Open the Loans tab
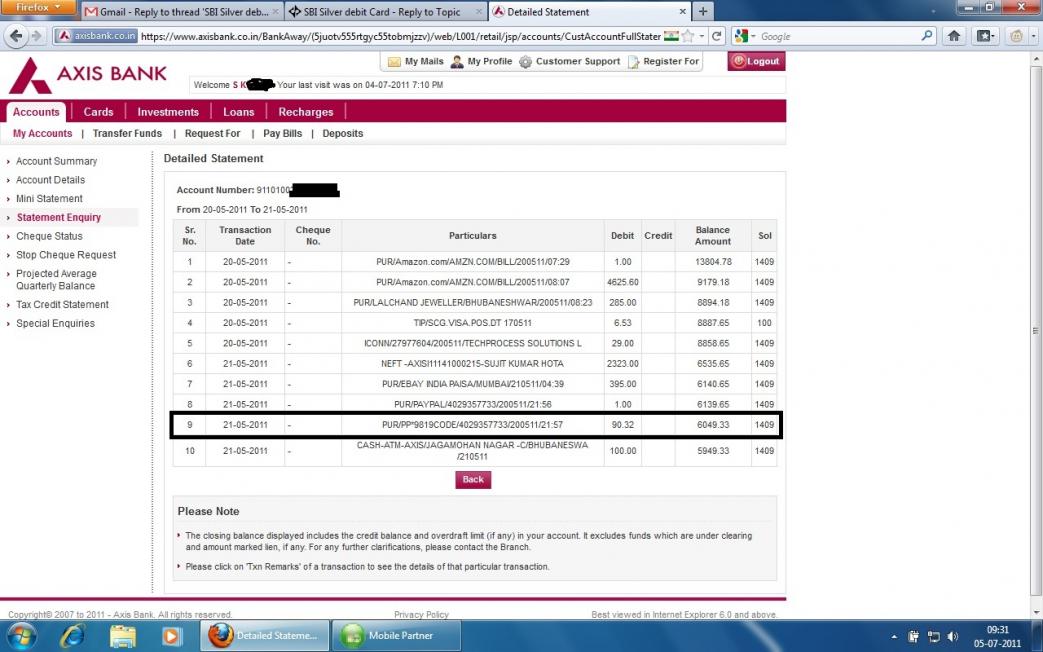Image resolution: width=1043 pixels, height=652 pixels. [239, 112]
